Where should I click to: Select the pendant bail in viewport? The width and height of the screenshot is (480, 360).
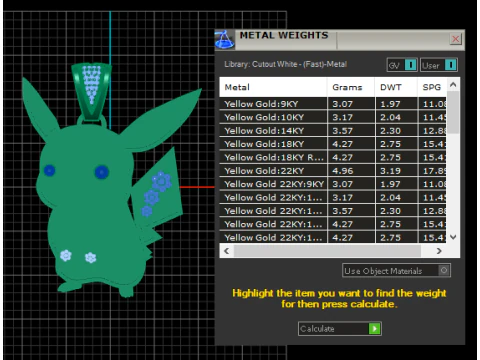91,91
